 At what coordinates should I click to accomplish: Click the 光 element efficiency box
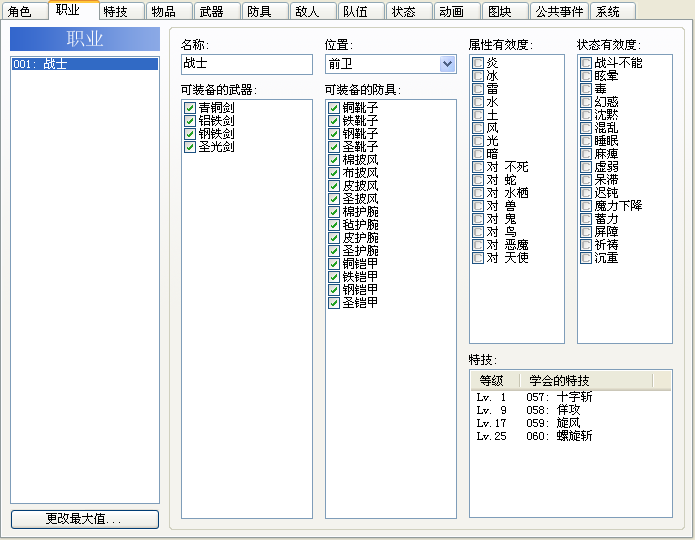pyautogui.click(x=478, y=141)
